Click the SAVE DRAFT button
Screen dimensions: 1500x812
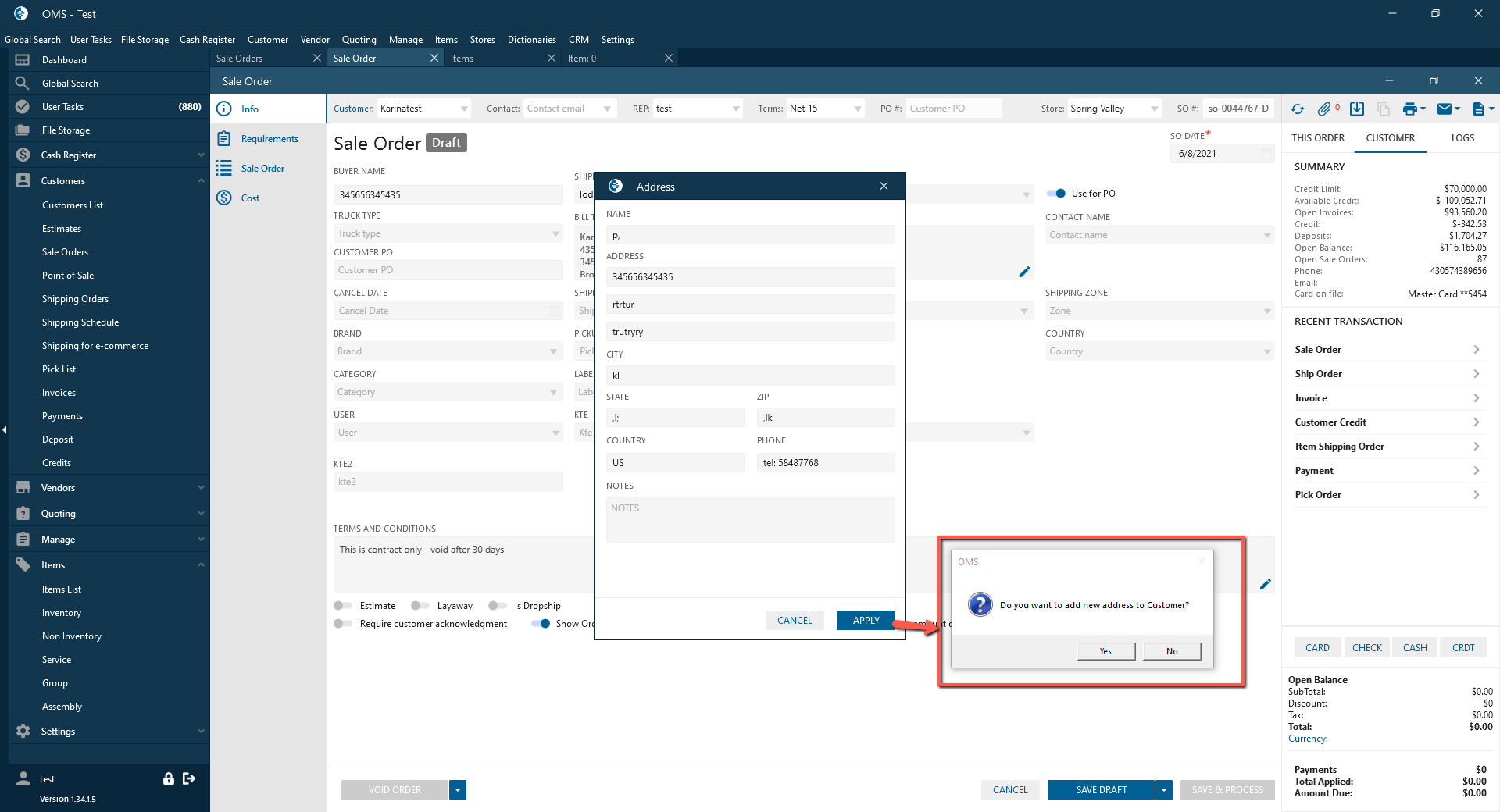tap(1101, 790)
